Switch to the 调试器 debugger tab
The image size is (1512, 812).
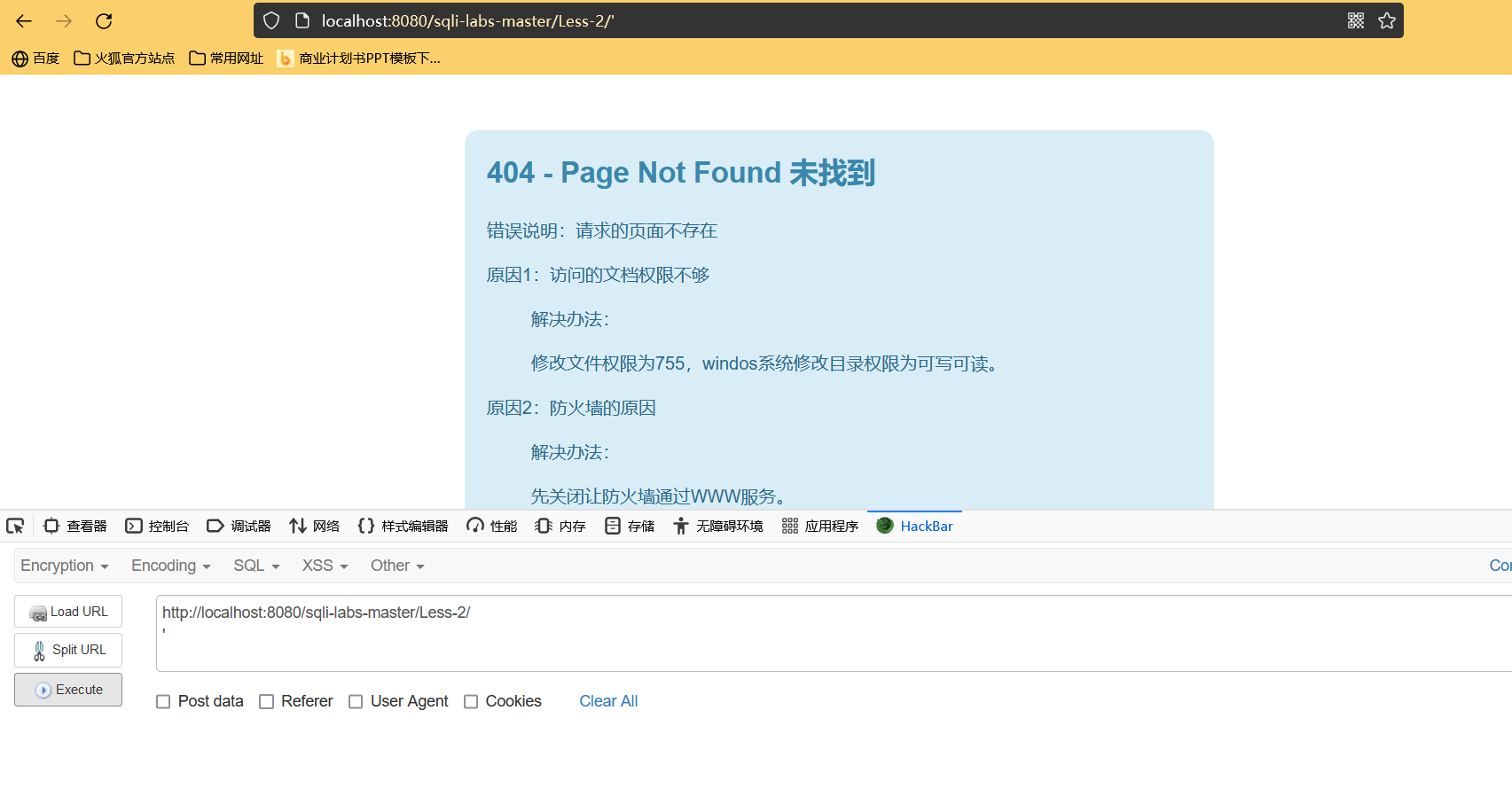pos(239,526)
